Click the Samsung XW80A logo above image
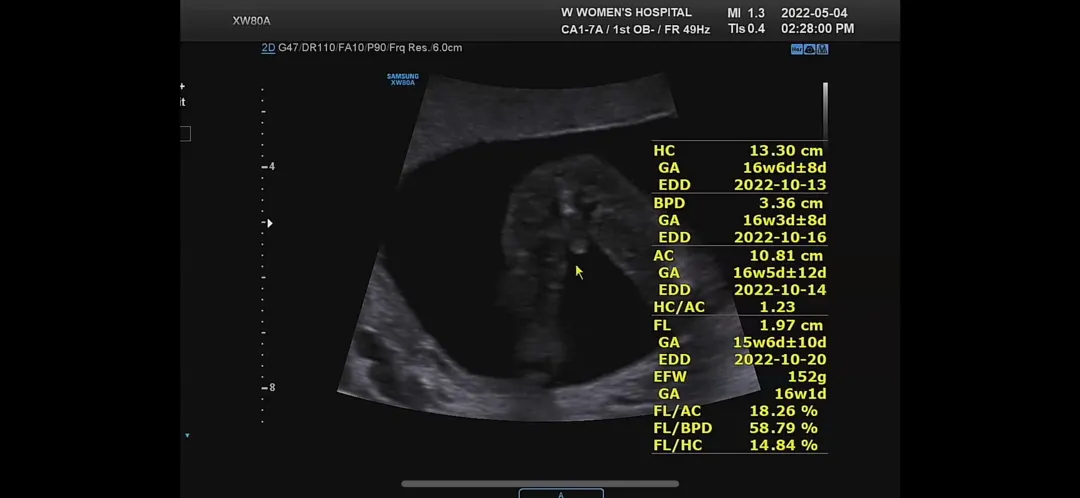Image resolution: width=1080 pixels, height=498 pixels. pos(403,79)
